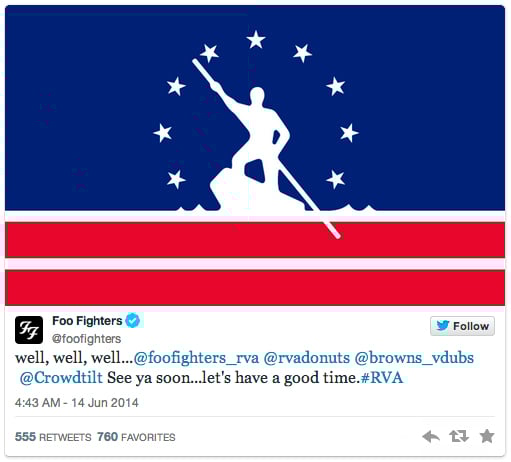This screenshot has width=511, height=462.
Task: Click the reply arrow icon
Action: (x=431, y=437)
